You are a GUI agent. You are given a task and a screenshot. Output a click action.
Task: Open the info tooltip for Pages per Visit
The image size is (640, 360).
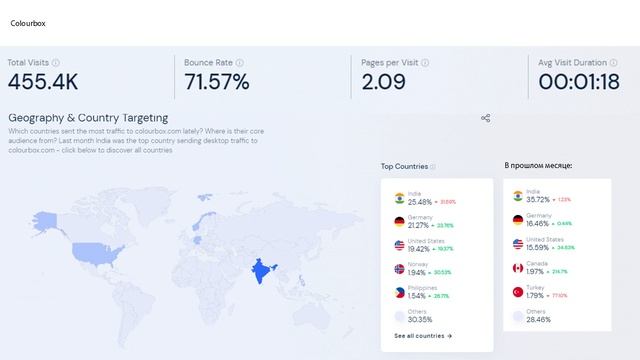click(425, 62)
